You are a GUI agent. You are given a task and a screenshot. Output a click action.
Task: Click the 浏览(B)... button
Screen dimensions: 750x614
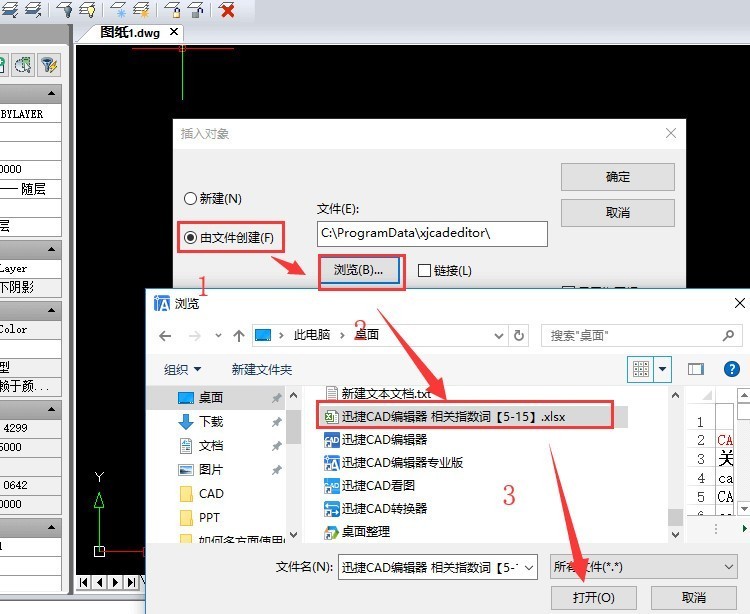click(359, 270)
